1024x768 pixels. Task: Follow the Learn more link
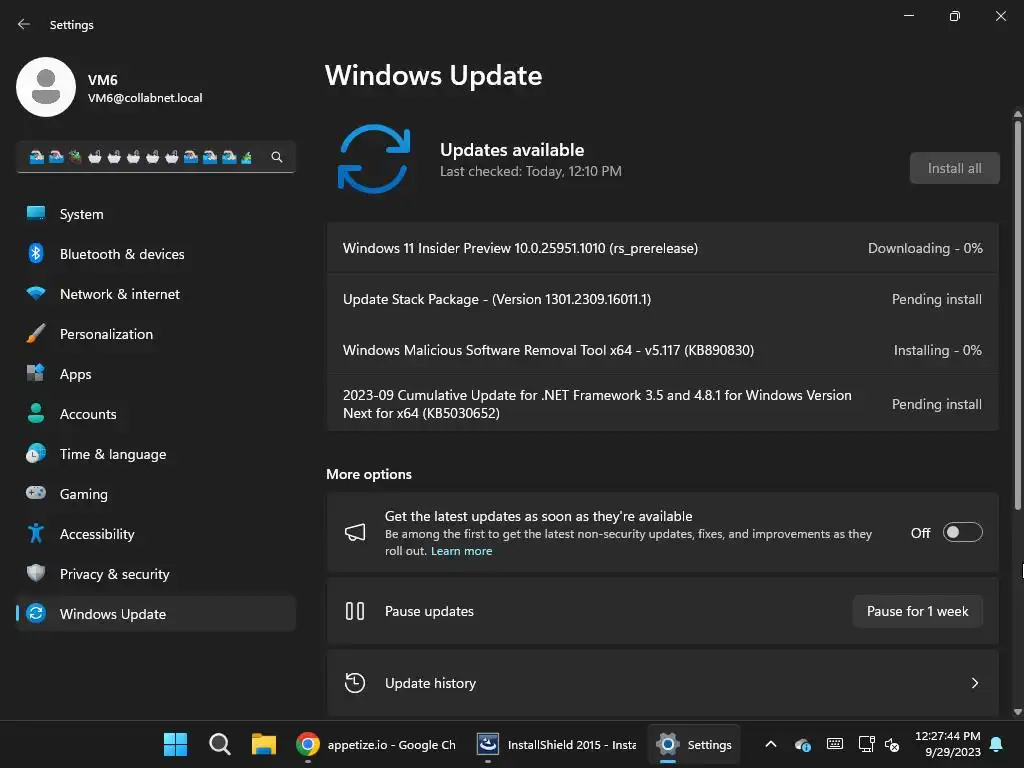pyautogui.click(x=462, y=551)
